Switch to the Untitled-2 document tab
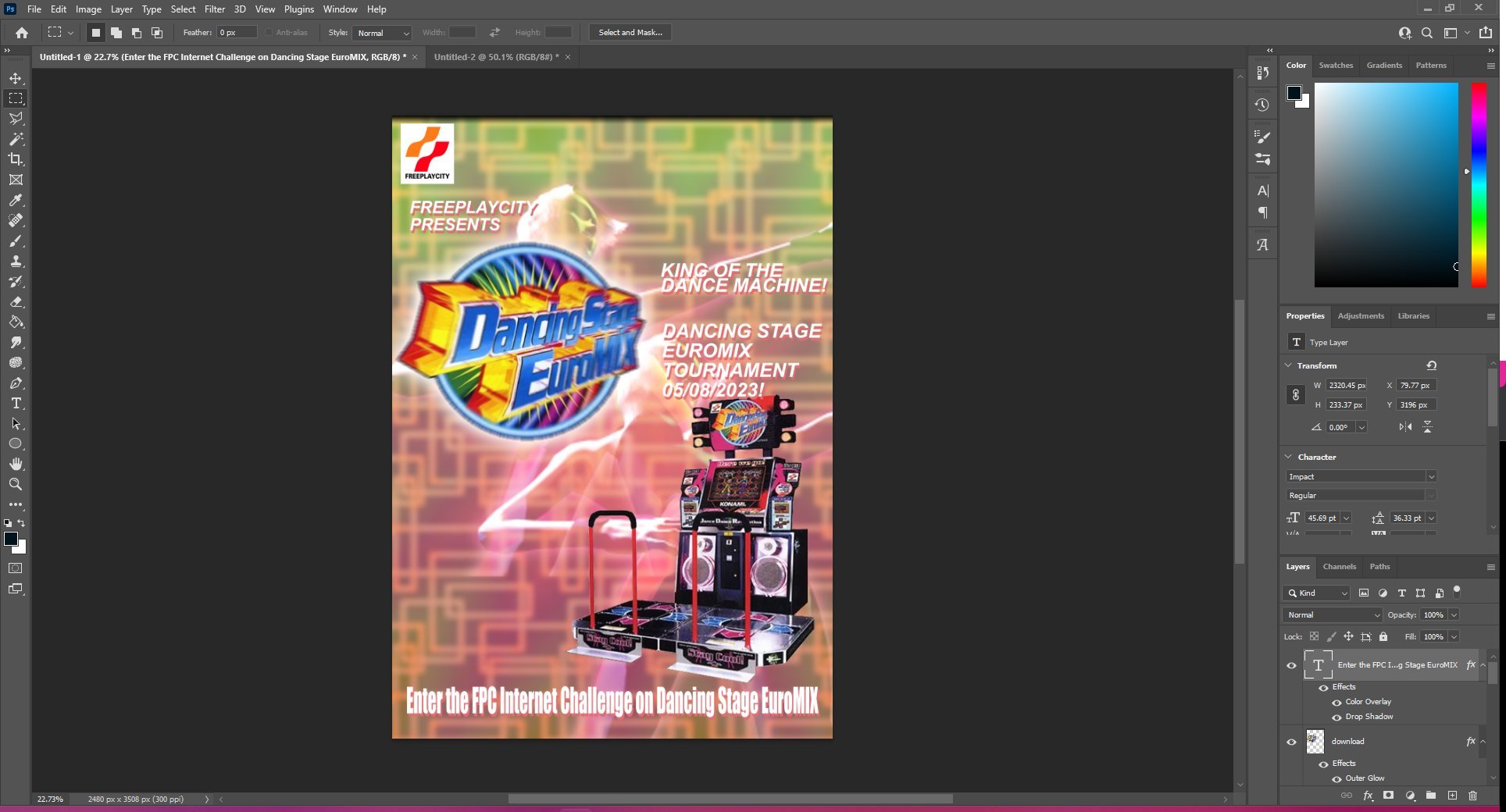The width and height of the screenshot is (1506, 812). [x=496, y=57]
